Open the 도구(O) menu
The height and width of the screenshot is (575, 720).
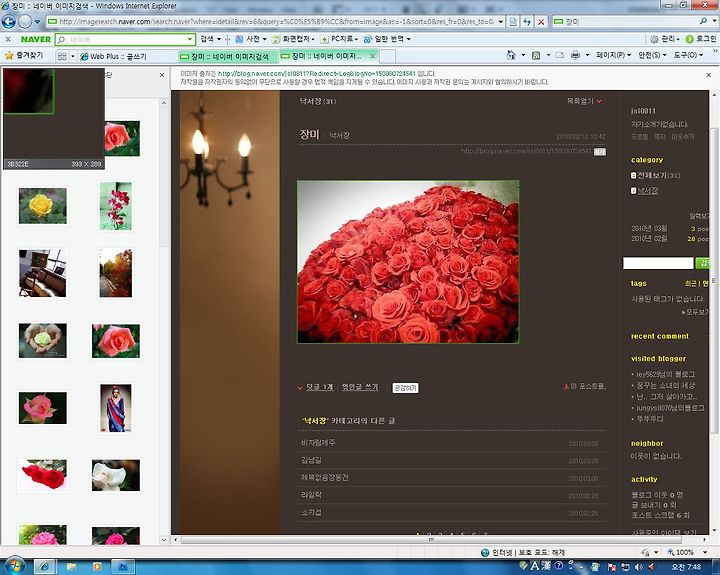pyautogui.click(x=687, y=55)
